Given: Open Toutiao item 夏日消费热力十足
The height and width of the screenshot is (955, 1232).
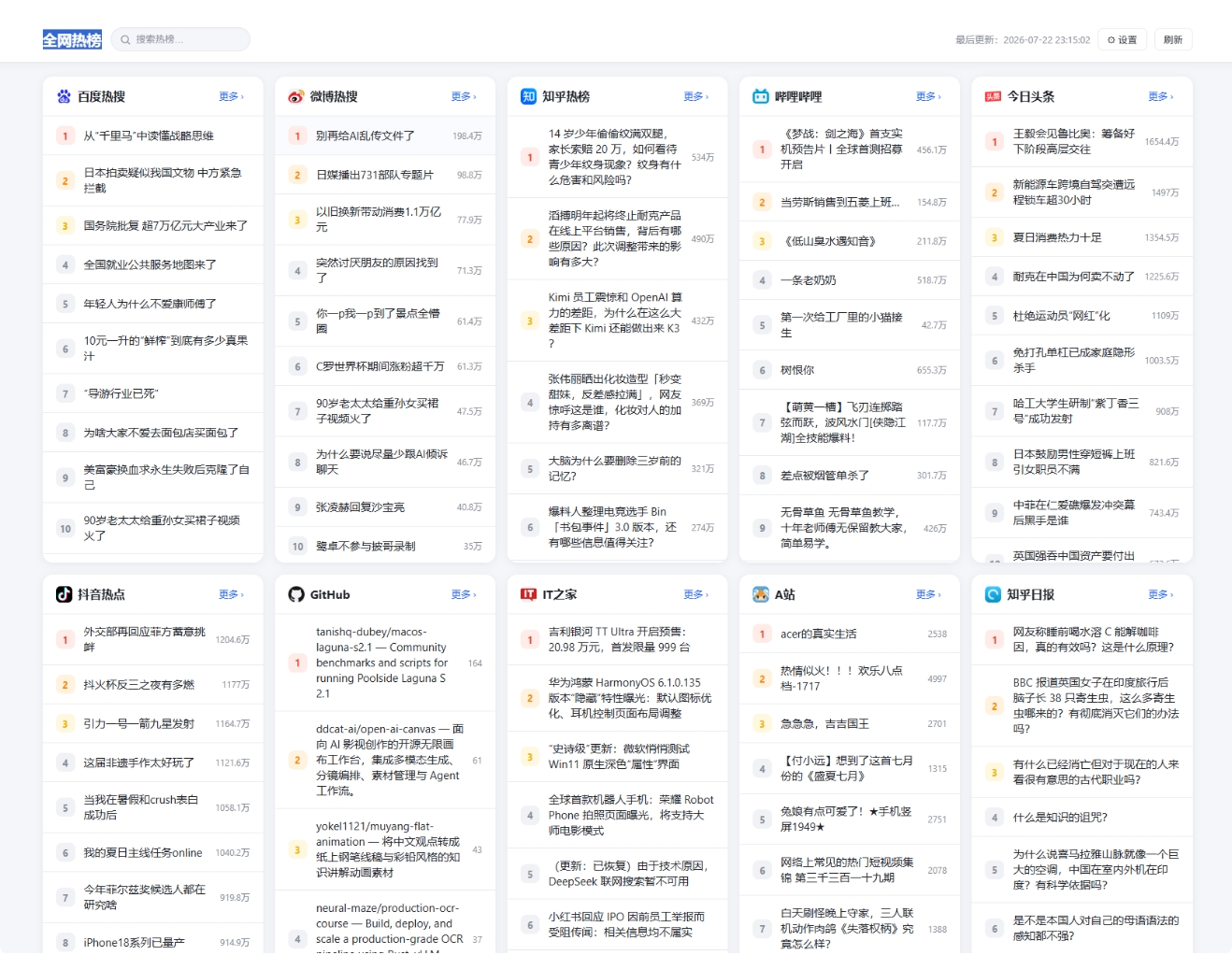Looking at the screenshot, I should coord(1082,237).
